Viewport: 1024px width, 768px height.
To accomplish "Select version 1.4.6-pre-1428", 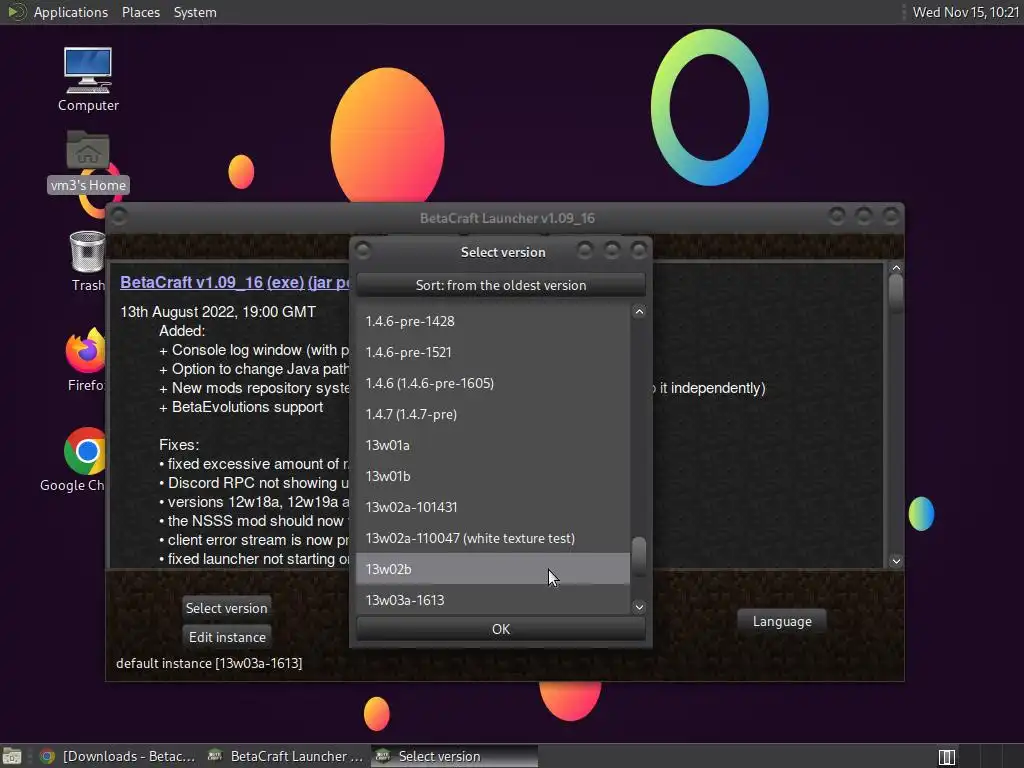I will pyautogui.click(x=493, y=321).
